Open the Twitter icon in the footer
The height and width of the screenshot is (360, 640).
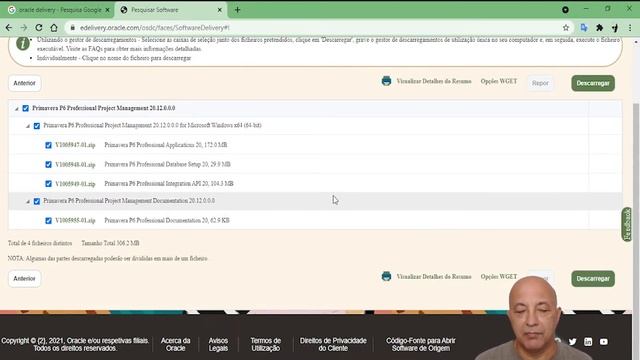coord(572,342)
